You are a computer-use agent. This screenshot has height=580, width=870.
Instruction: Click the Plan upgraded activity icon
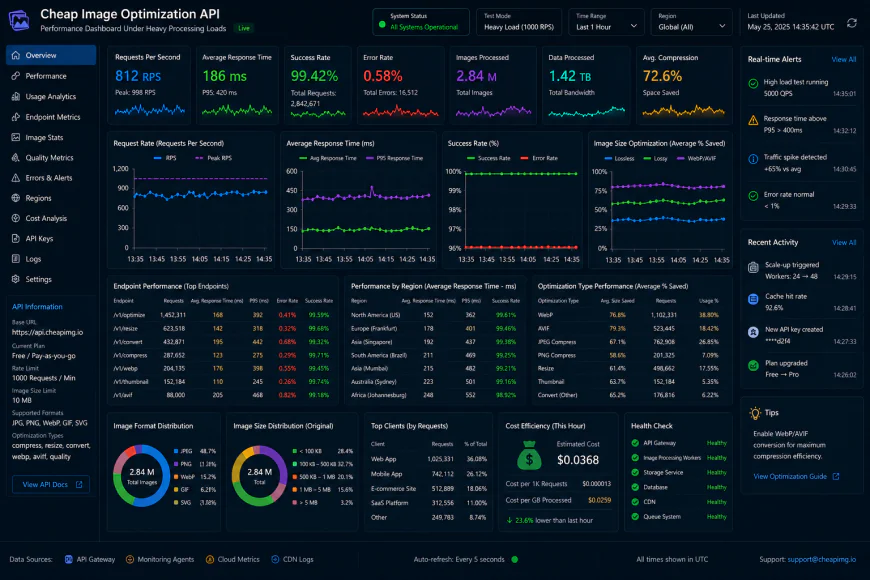(x=753, y=365)
